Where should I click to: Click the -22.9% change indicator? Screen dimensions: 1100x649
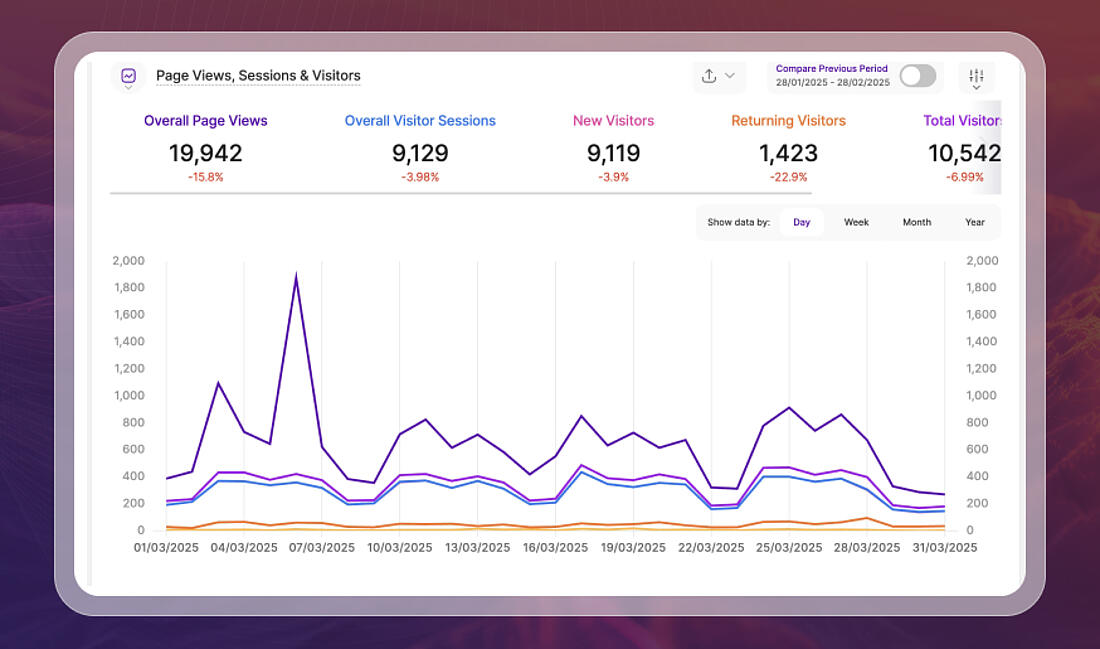[789, 178]
